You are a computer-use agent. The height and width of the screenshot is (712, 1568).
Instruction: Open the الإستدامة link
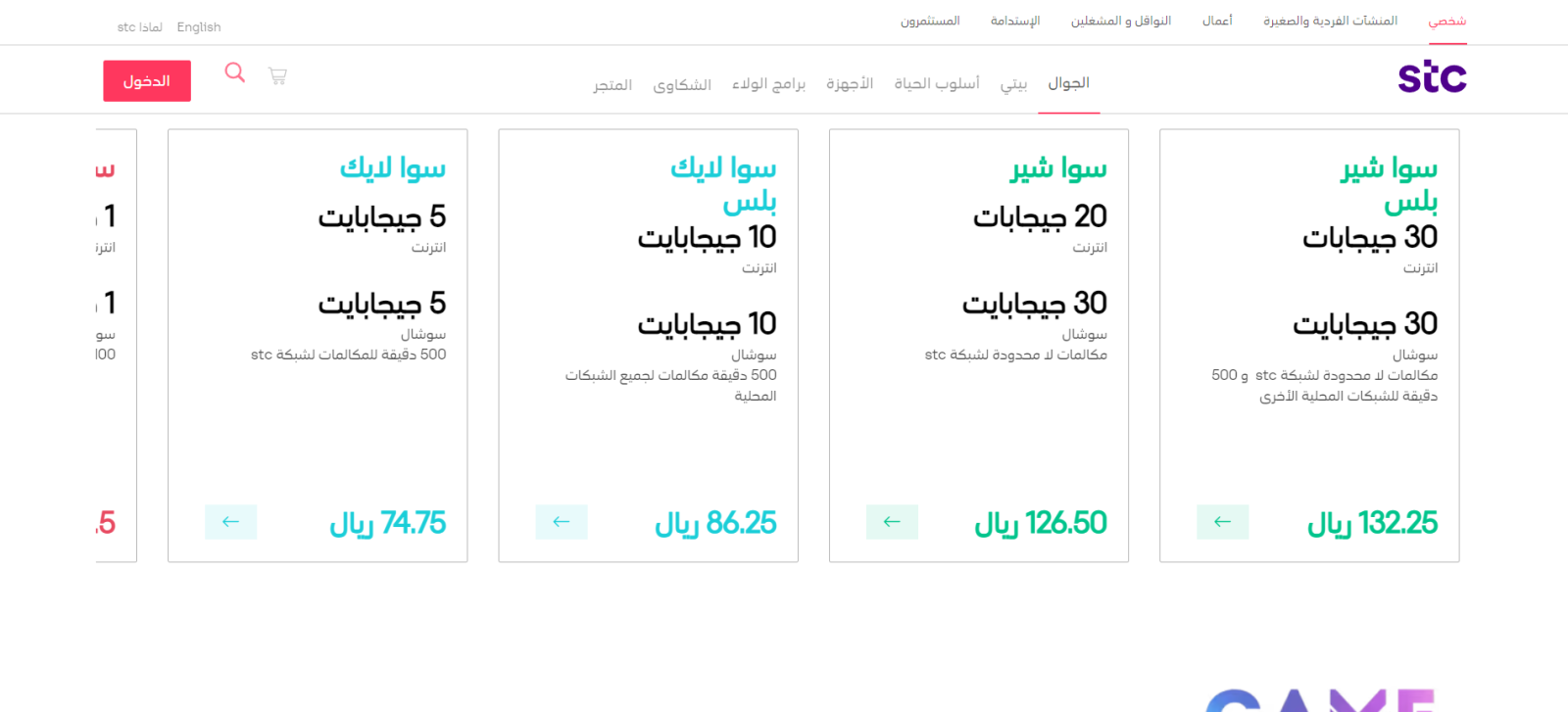pos(1015,21)
